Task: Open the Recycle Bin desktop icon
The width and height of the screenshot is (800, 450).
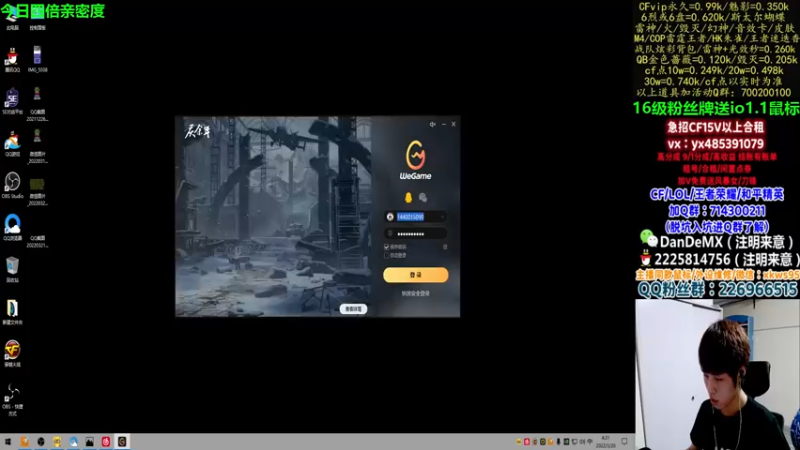Action: [x=12, y=270]
